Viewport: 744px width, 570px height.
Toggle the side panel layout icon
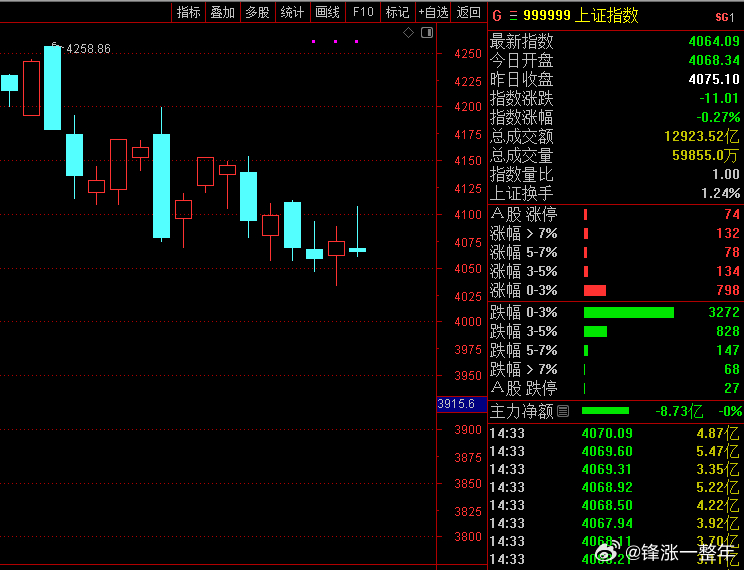pyautogui.click(x=427, y=33)
